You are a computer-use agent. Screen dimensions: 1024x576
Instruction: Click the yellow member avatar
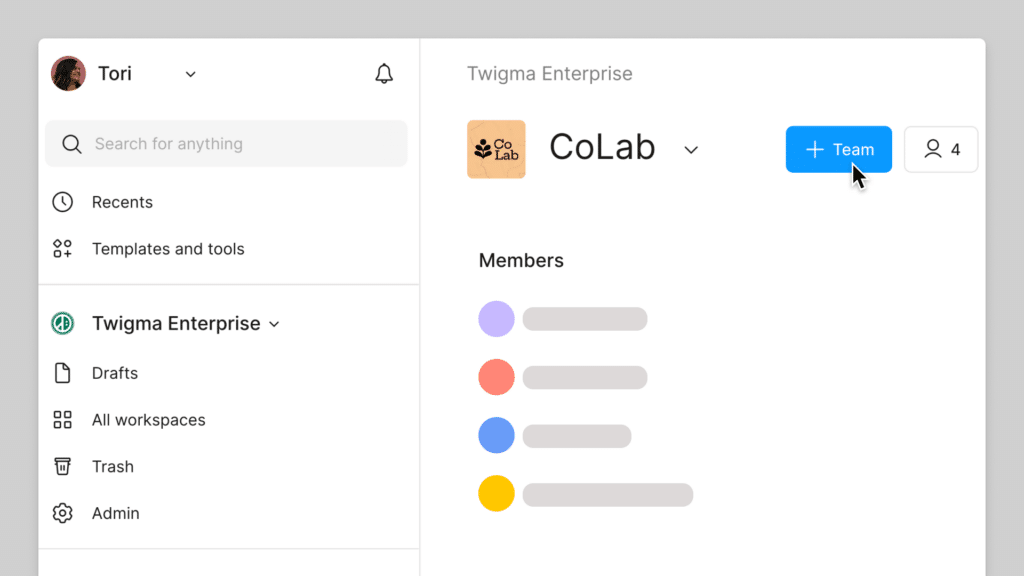pos(496,493)
